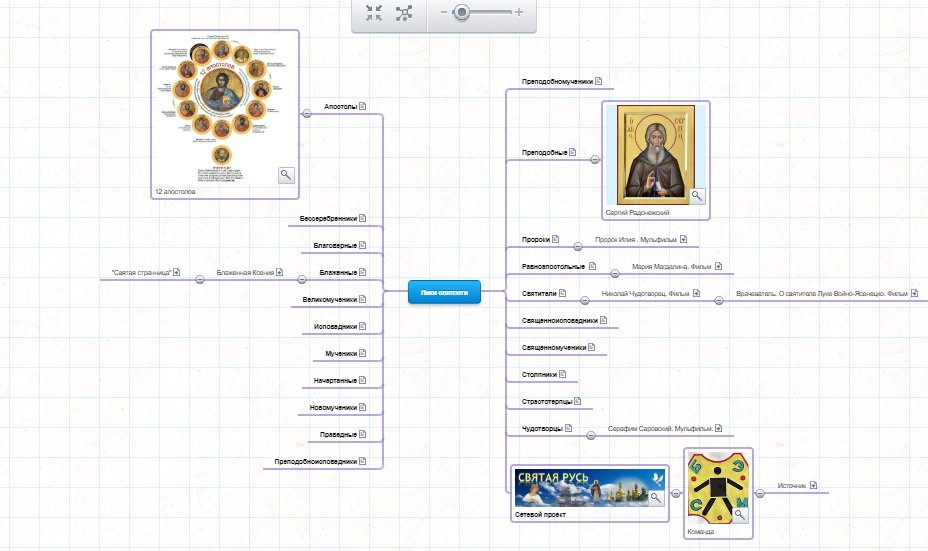
Task: Click the map layout network icon
Action: tap(404, 13)
